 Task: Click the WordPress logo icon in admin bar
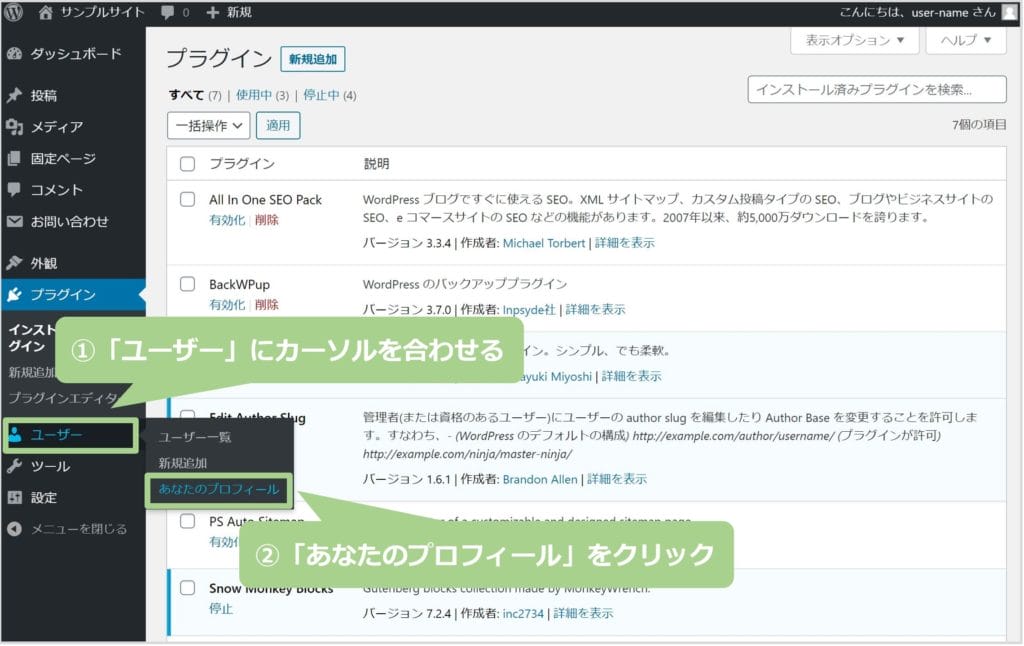pyautogui.click(x=13, y=12)
